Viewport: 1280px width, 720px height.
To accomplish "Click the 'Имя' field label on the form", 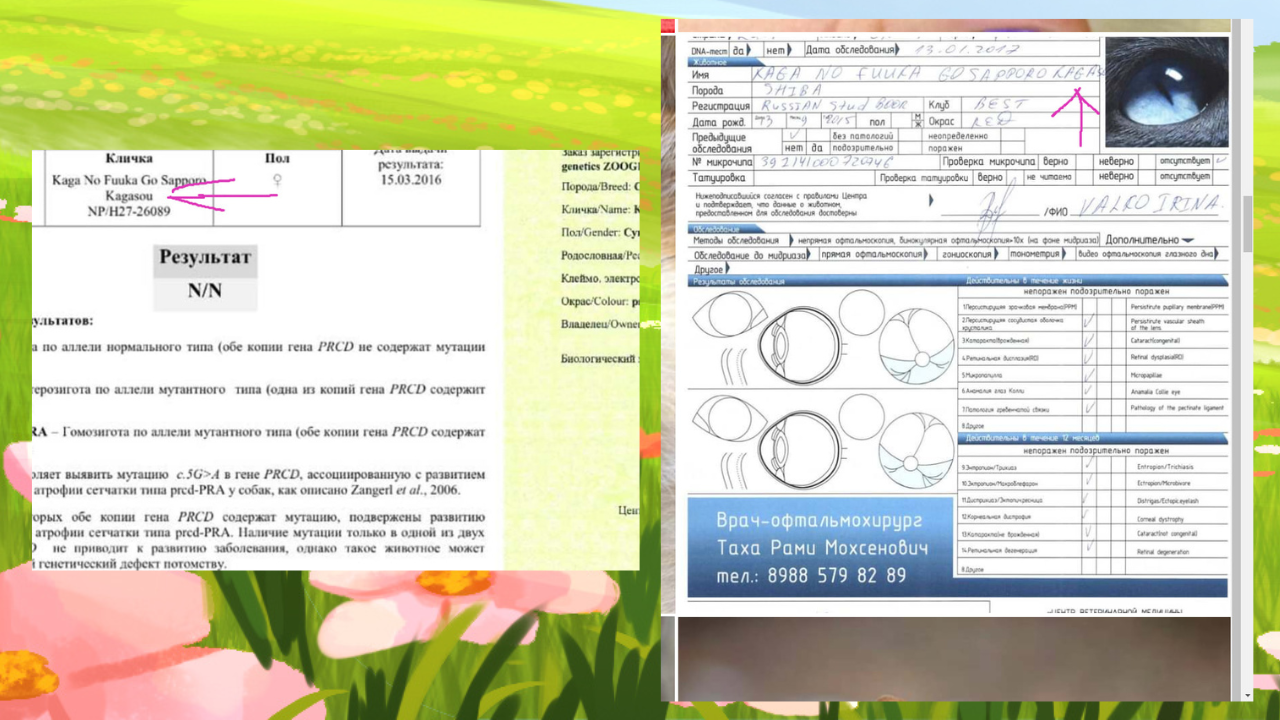I will pyautogui.click(x=700, y=75).
